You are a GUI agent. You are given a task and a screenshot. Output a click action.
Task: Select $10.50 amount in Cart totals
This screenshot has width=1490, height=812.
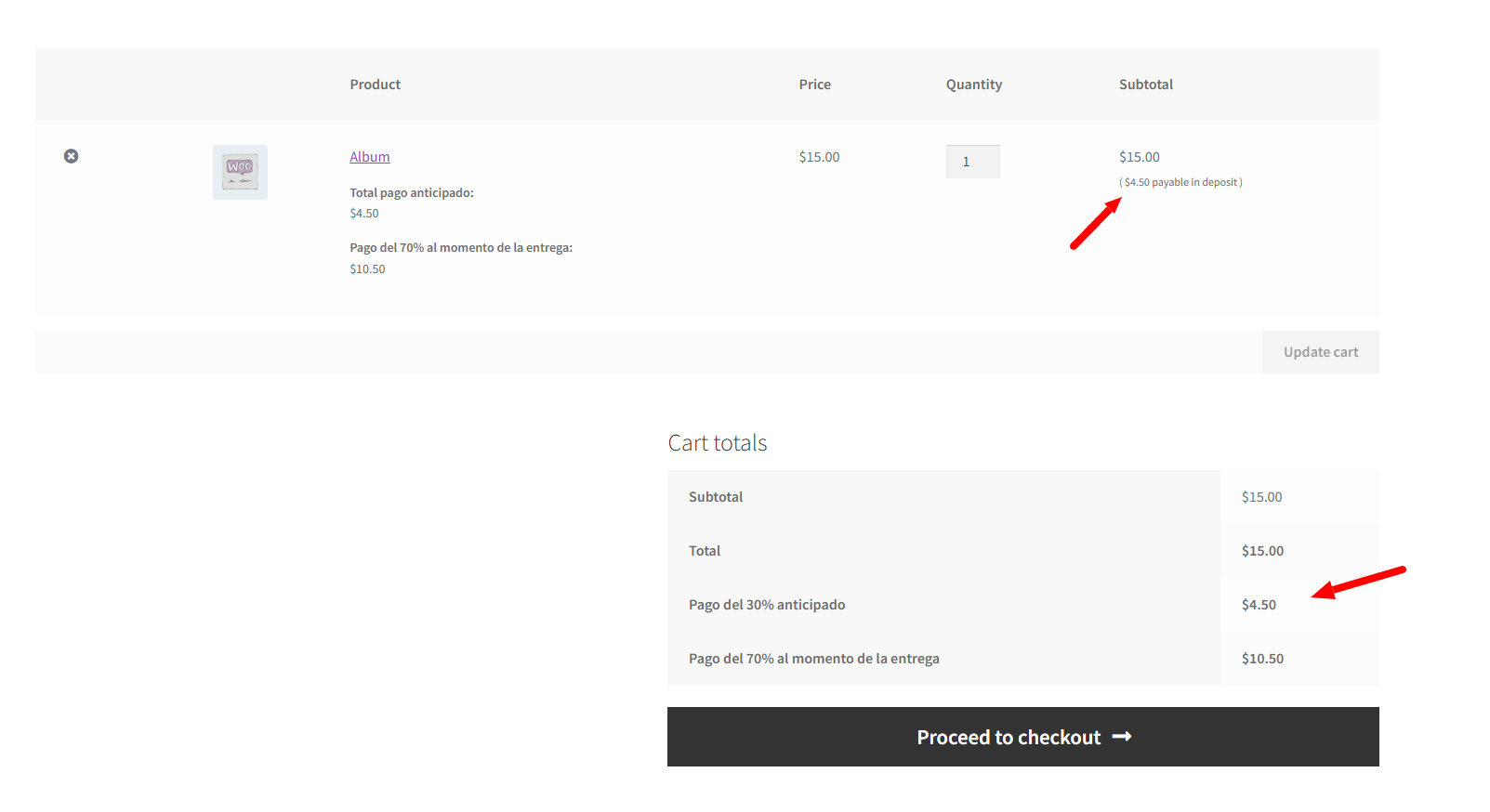[x=1262, y=659]
